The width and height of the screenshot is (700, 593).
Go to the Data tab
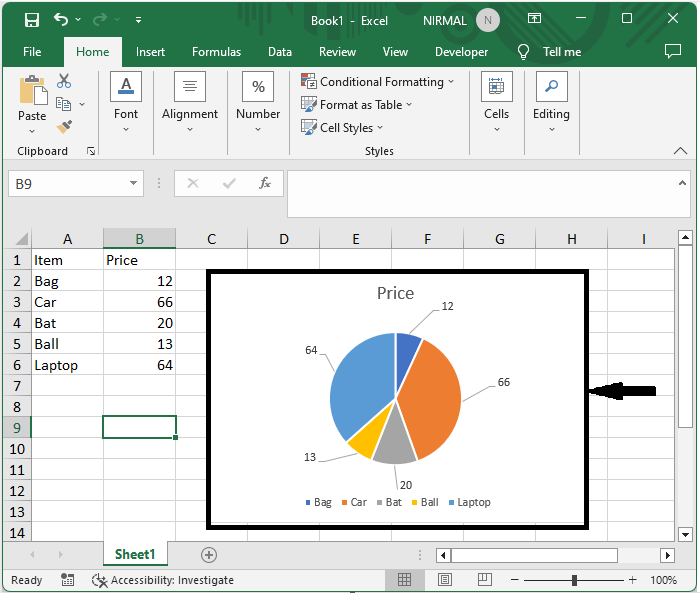click(280, 52)
